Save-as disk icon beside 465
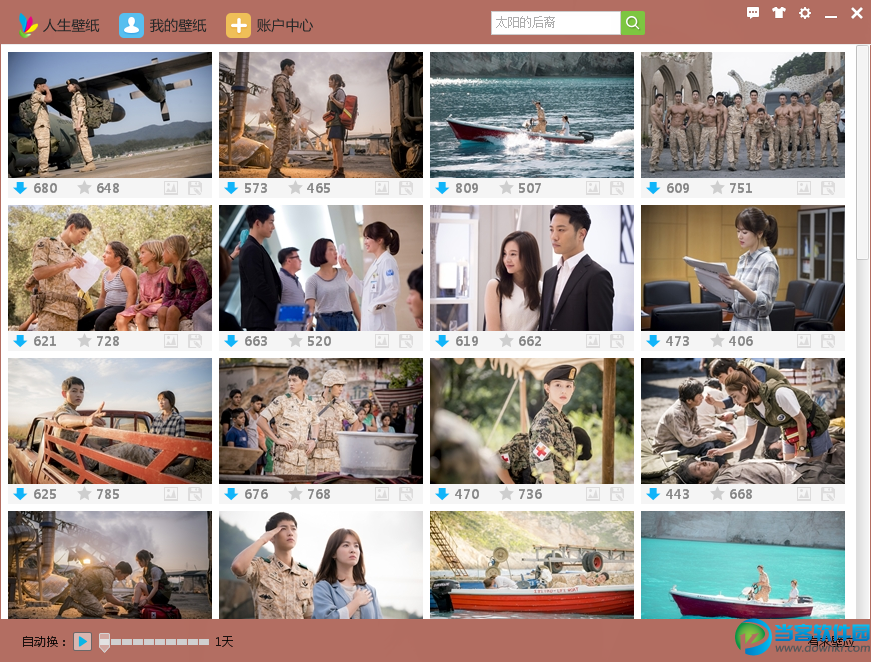The image size is (871, 662). click(406, 188)
